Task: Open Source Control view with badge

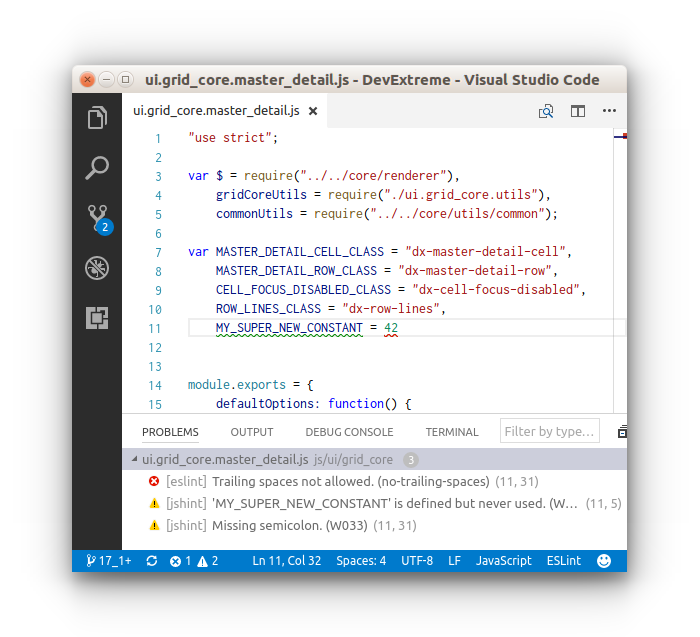Action: (97, 218)
